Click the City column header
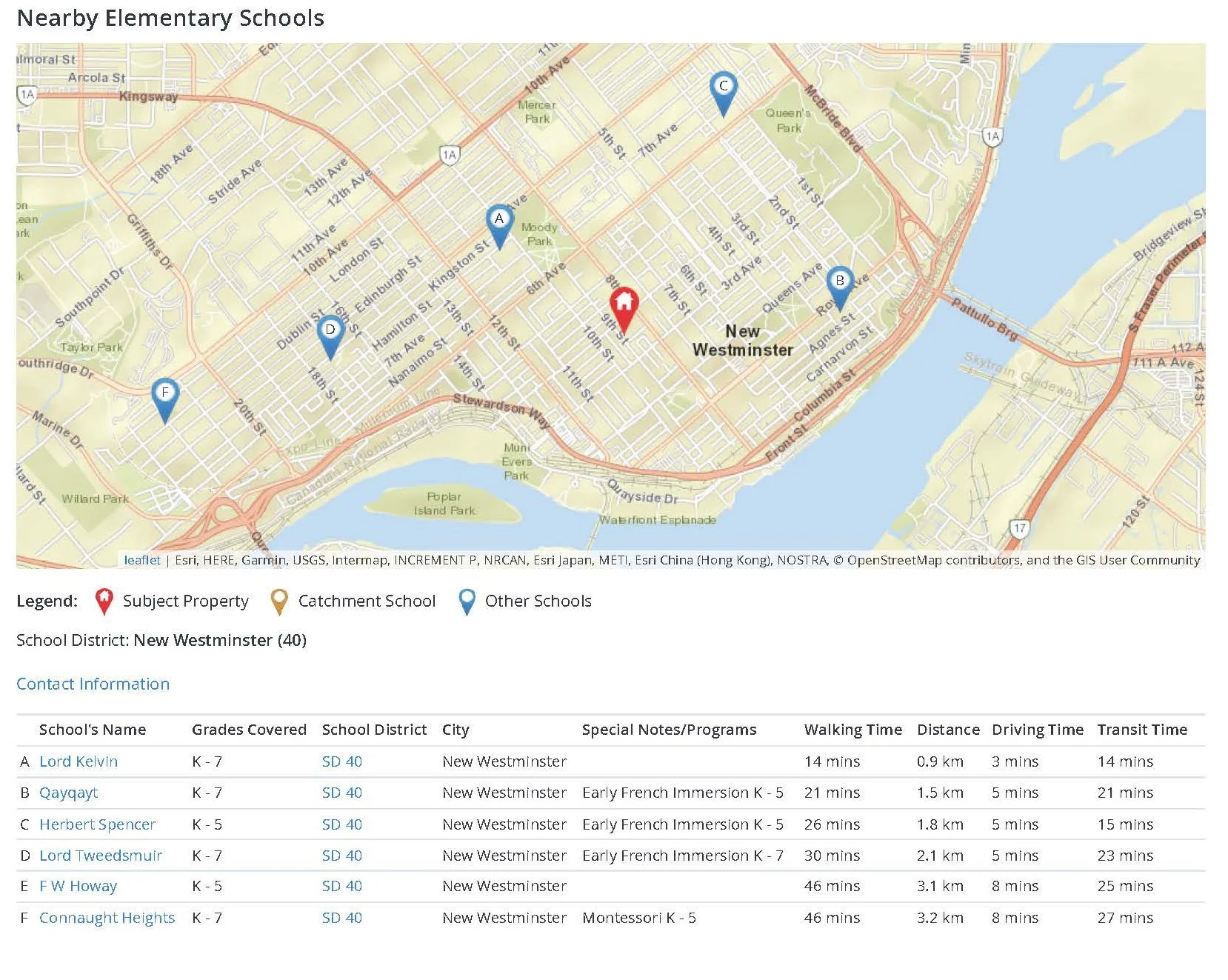 click(x=456, y=730)
